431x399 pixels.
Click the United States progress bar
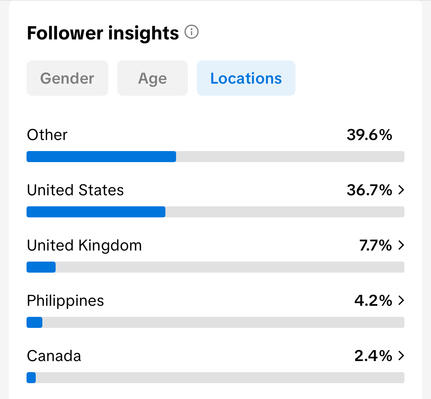pos(215,212)
